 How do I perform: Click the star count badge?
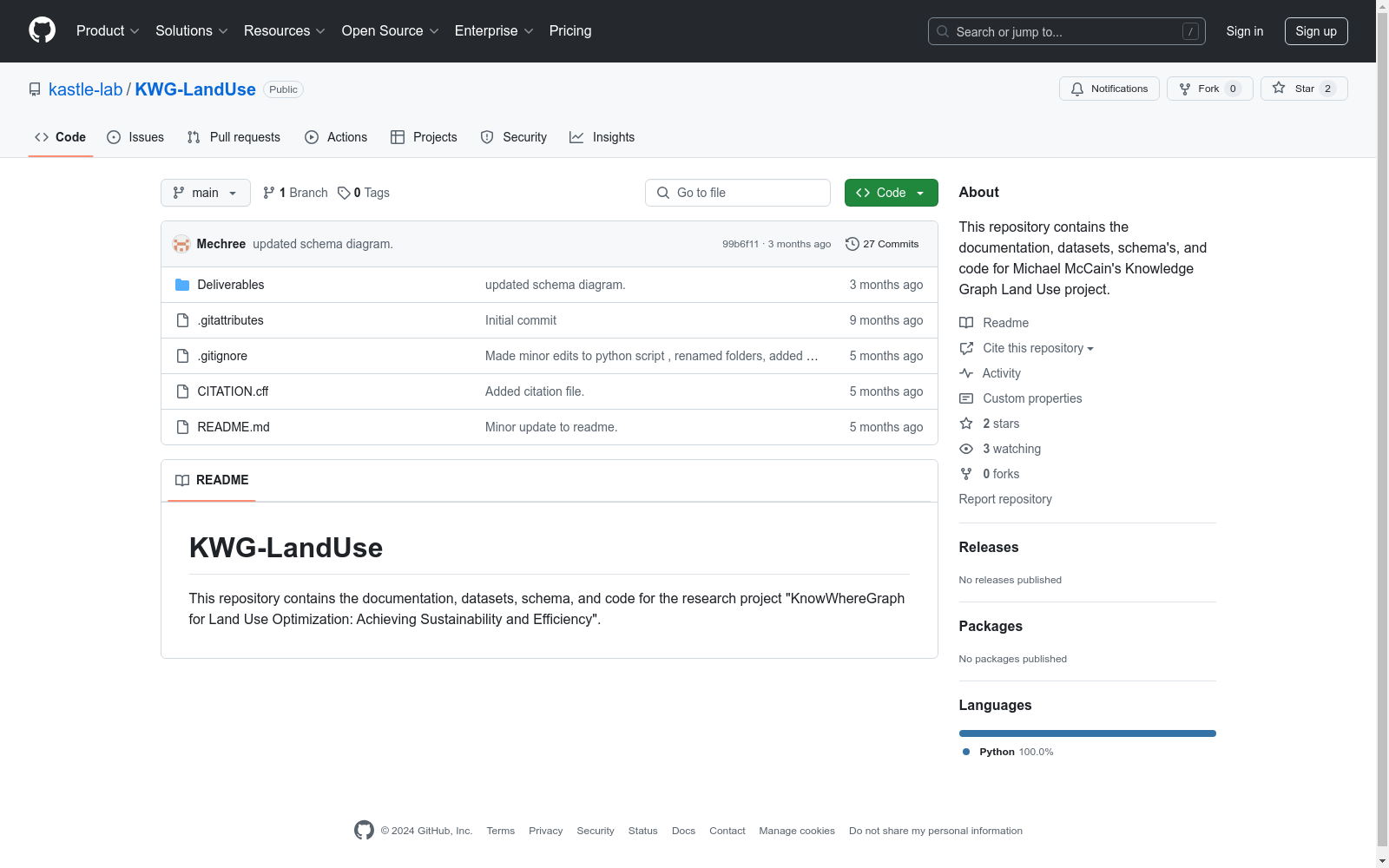[1327, 89]
